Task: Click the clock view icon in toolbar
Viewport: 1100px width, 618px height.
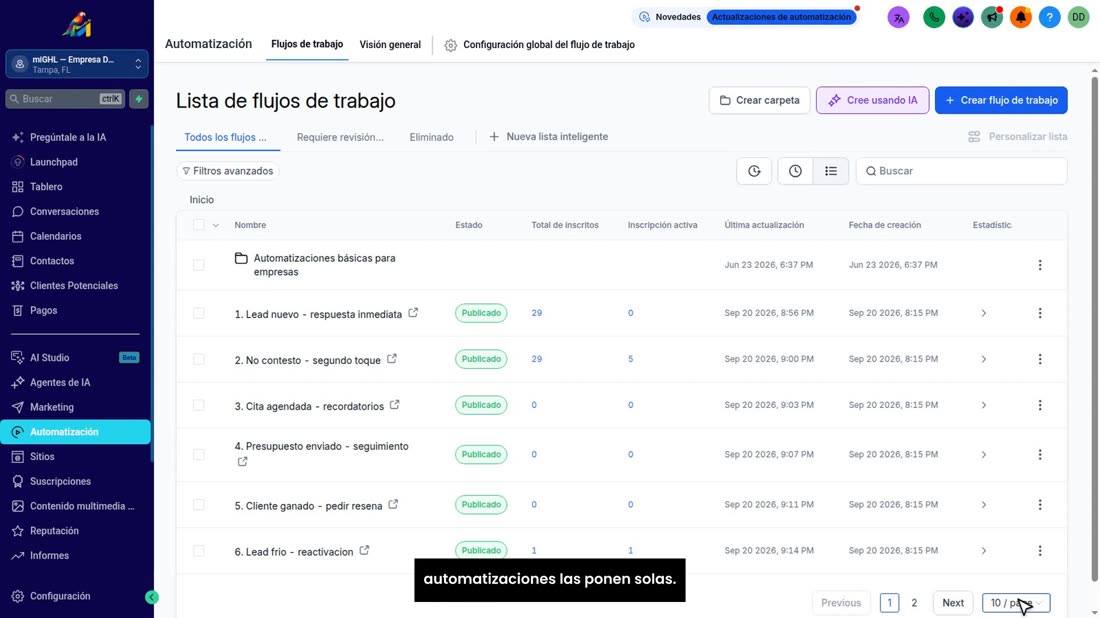Action: (795, 171)
